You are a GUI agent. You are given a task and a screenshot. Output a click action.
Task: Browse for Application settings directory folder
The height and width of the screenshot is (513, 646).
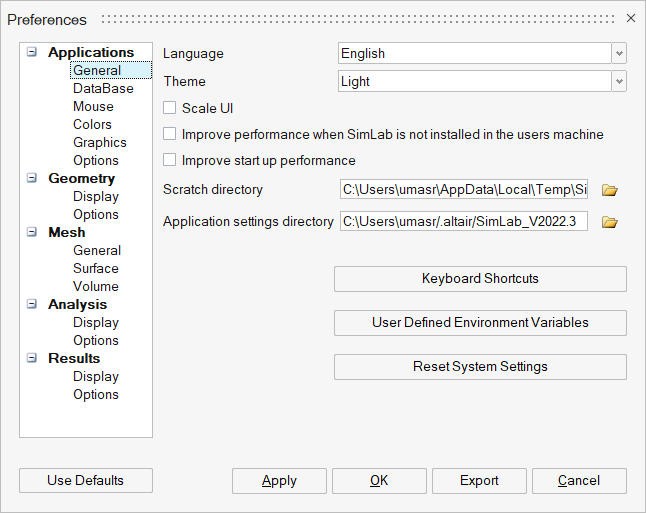[x=610, y=222]
